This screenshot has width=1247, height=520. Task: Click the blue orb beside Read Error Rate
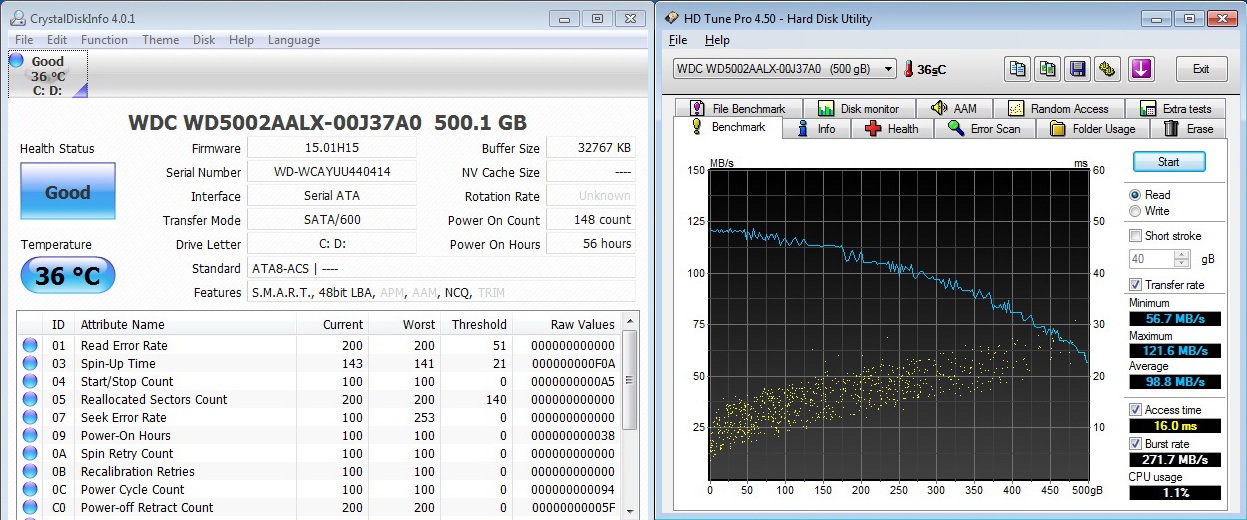point(30,346)
